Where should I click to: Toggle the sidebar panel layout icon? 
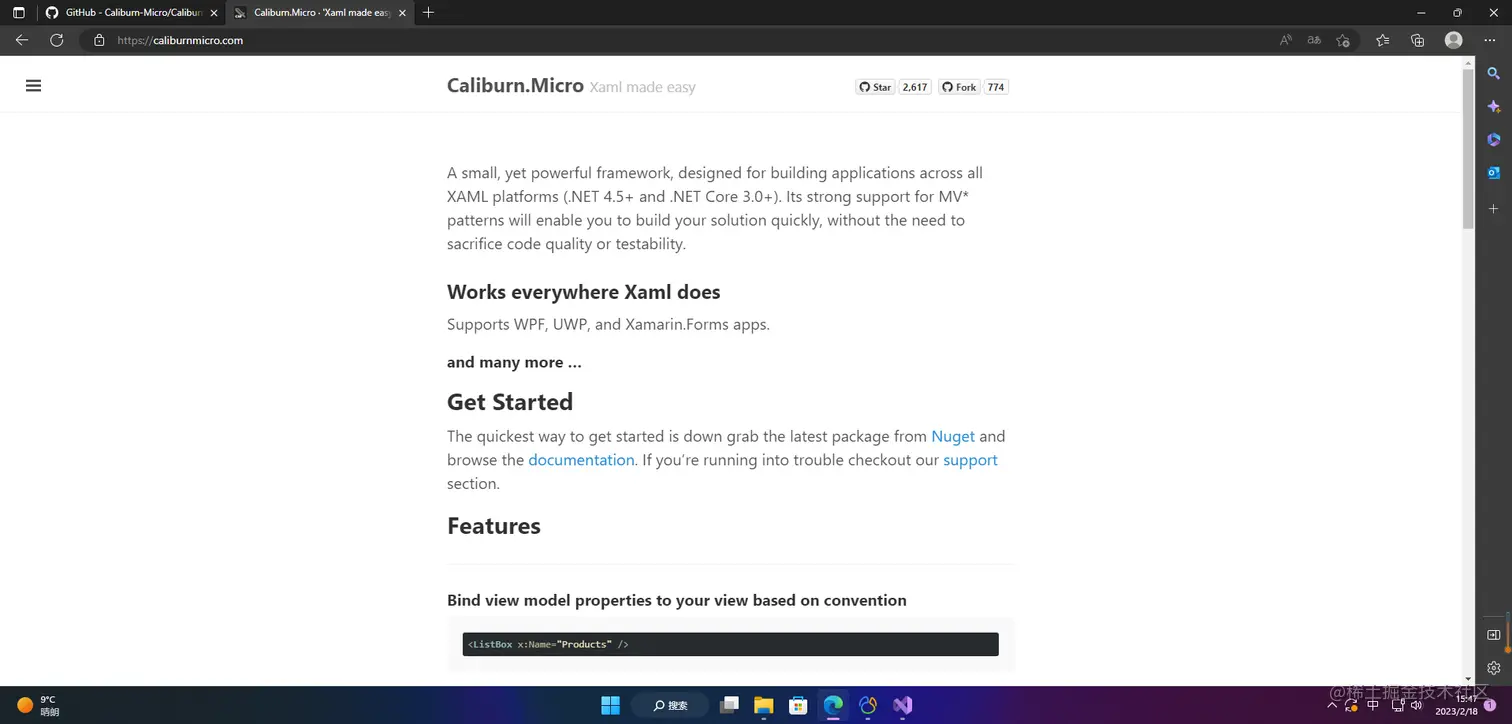(x=1493, y=635)
